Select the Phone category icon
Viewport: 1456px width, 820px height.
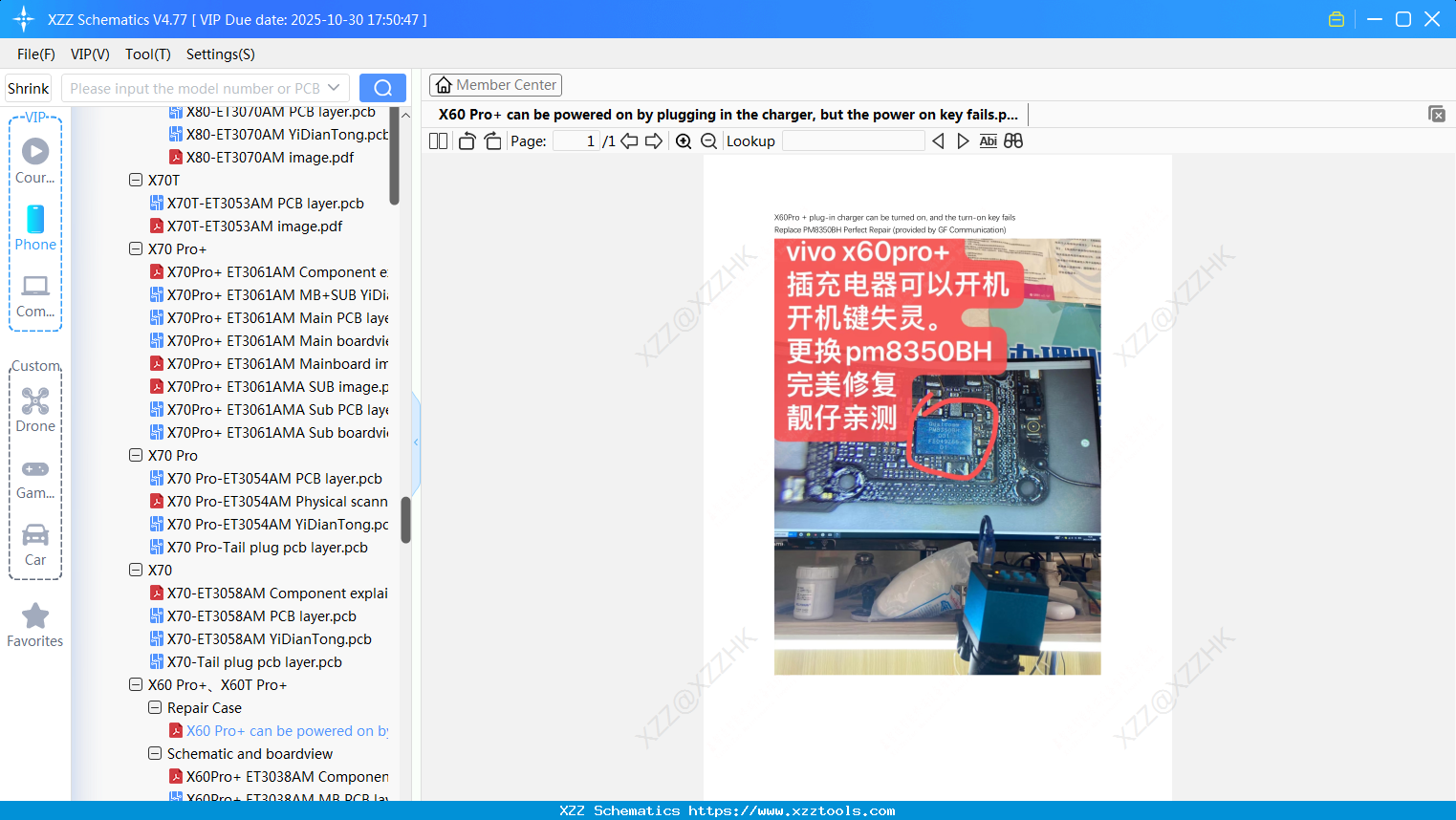coord(35,228)
